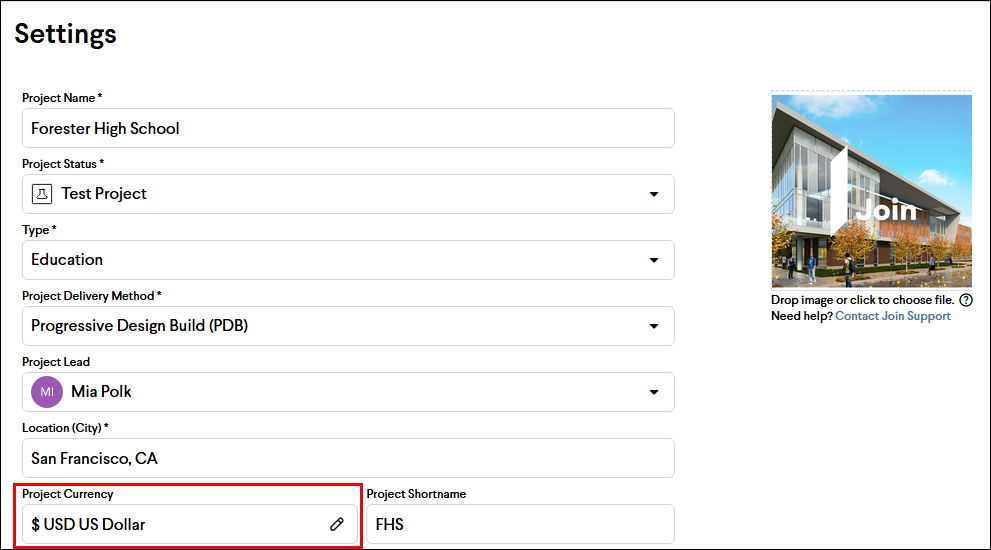Click the "$ USD US Dollar" currency value
991x550 pixels.
coord(88,524)
